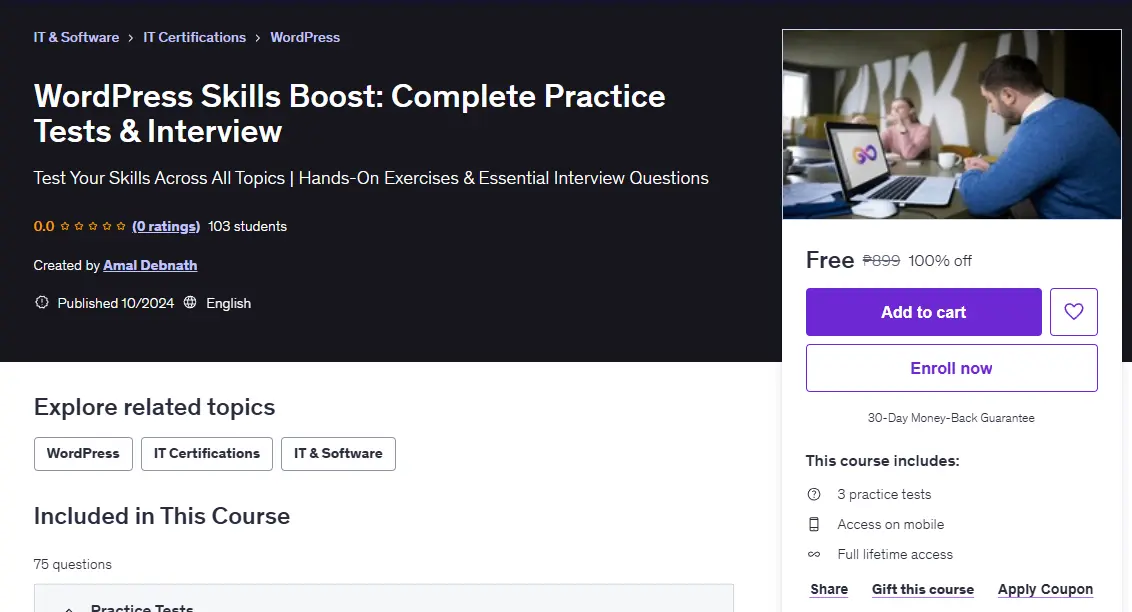Click the Access on mobile text
The image size is (1132, 612).
tap(890, 525)
